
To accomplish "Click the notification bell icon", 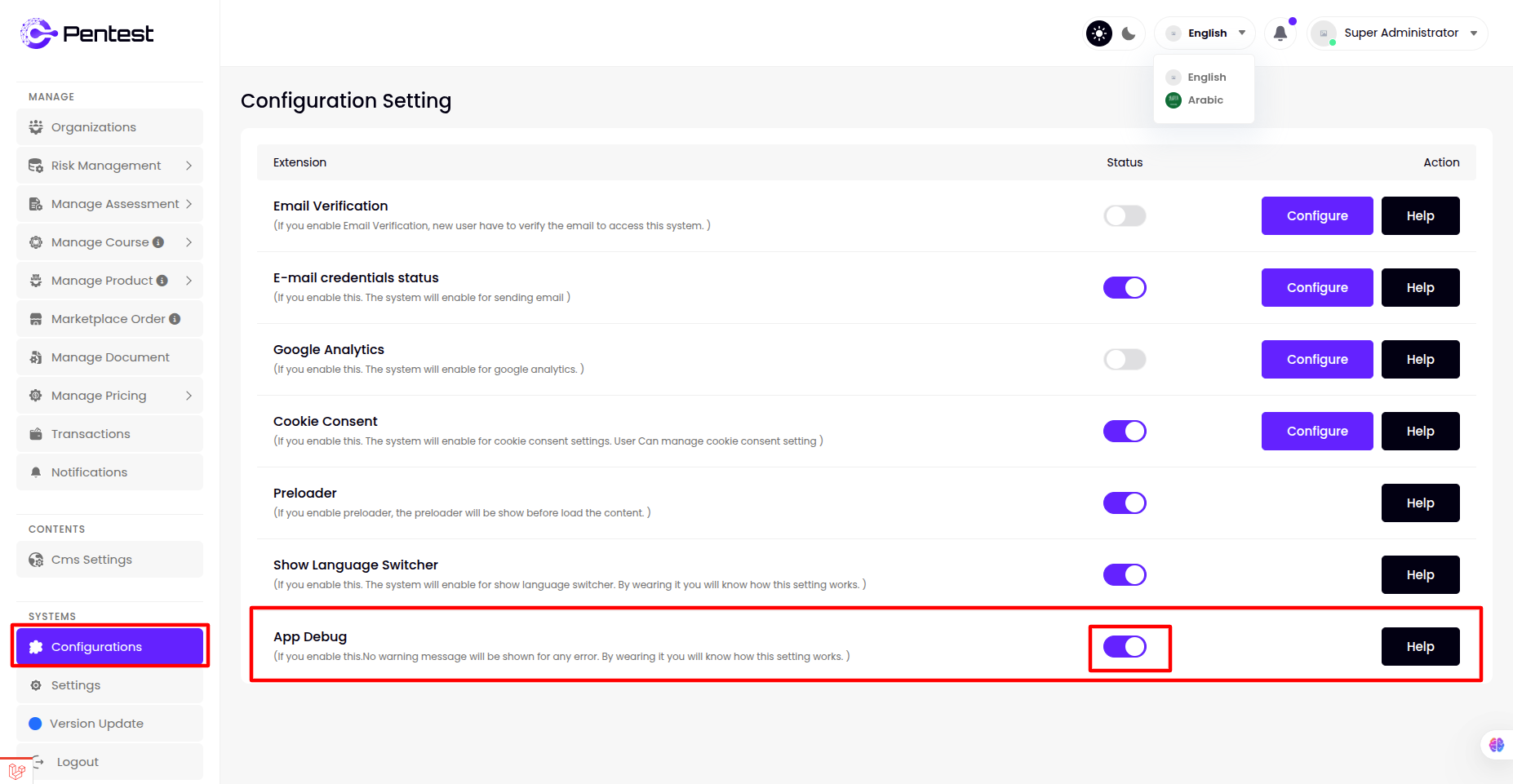I will [x=1280, y=33].
